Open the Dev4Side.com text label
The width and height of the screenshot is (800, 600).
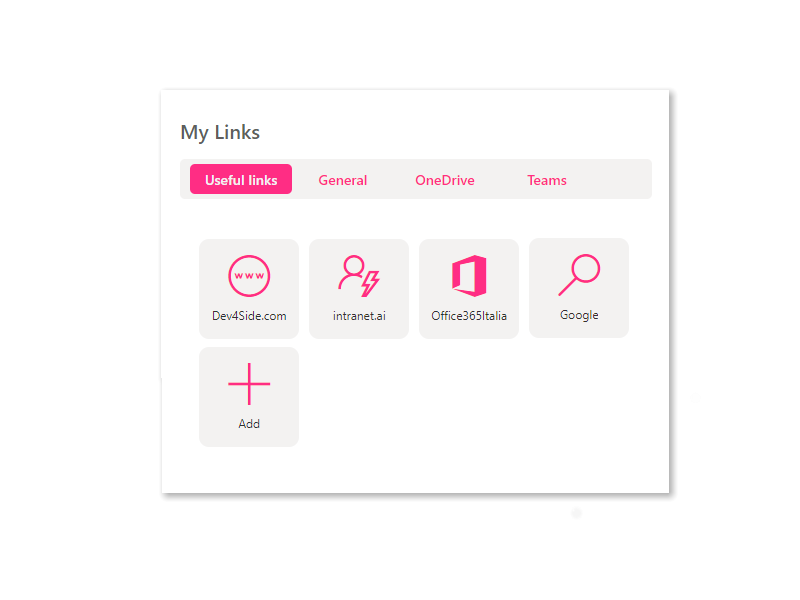pos(249,316)
